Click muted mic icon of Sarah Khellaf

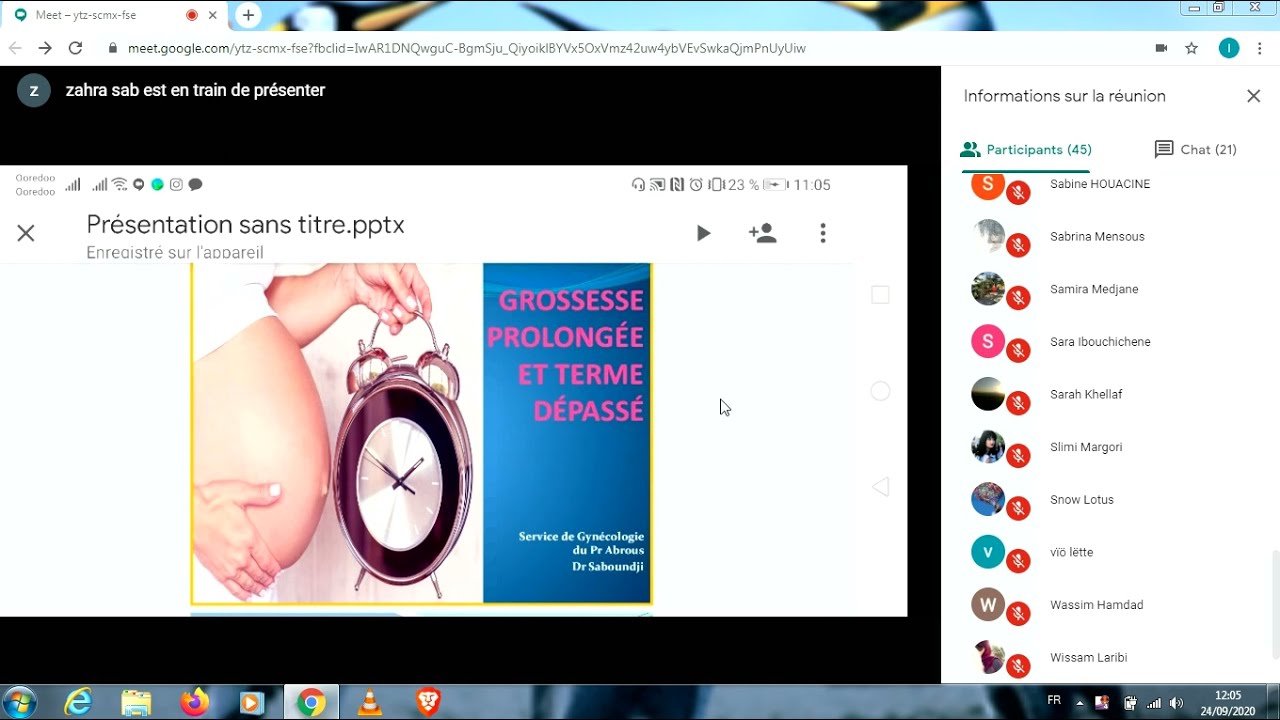(x=1018, y=402)
